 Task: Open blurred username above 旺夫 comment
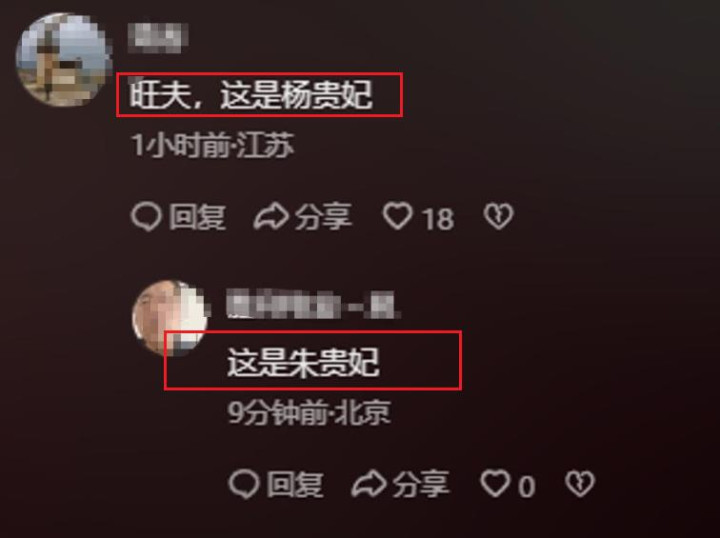pos(158,38)
